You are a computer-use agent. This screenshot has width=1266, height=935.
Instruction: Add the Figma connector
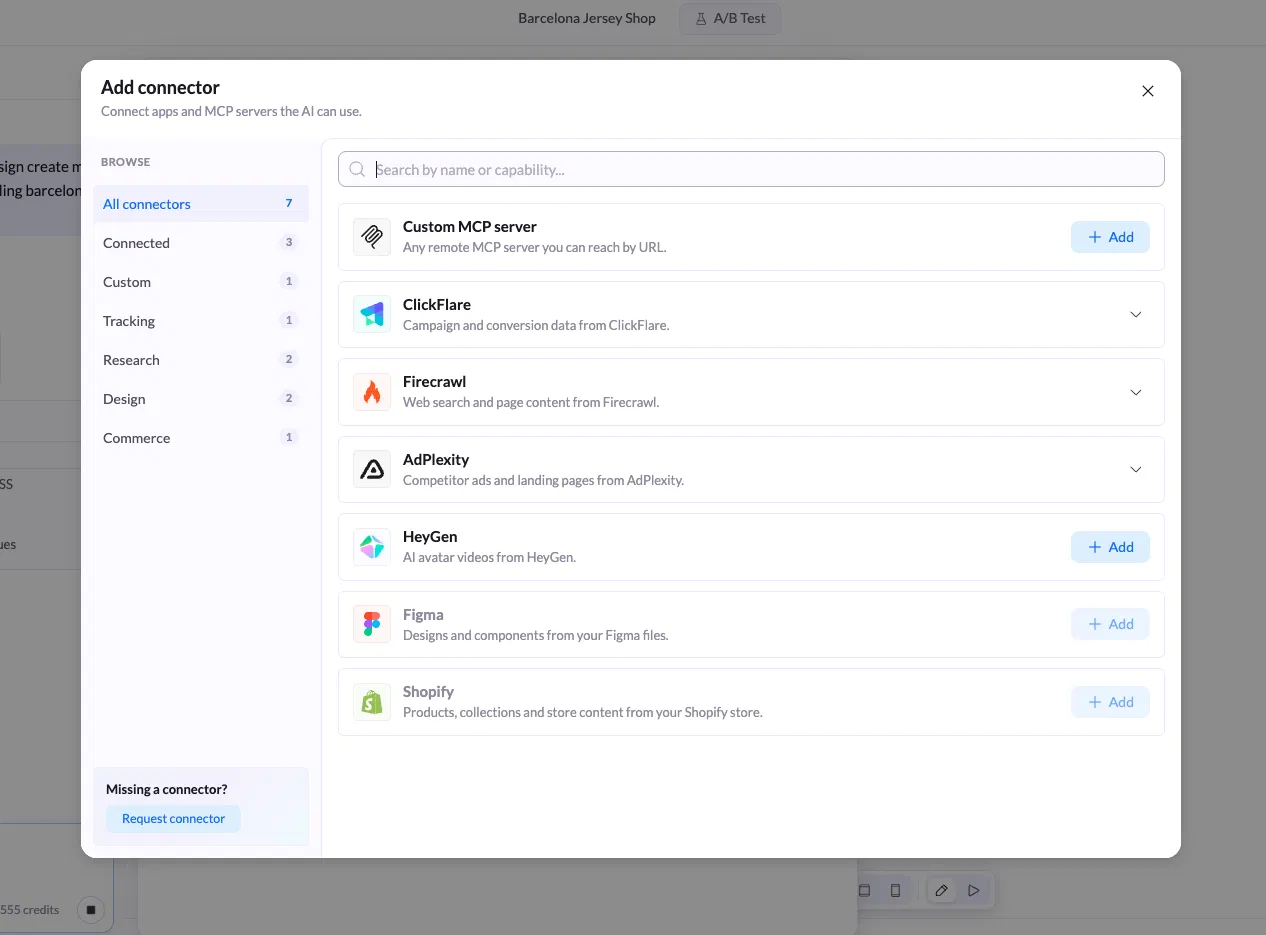point(1110,624)
